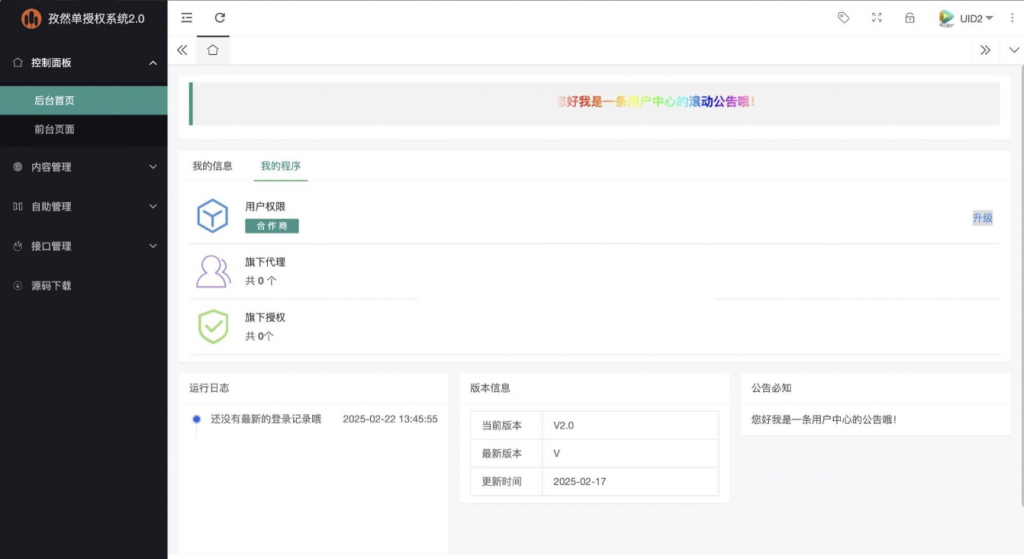Image resolution: width=1024 pixels, height=559 pixels.
Task: Click the UID2 user avatar
Action: point(946,18)
